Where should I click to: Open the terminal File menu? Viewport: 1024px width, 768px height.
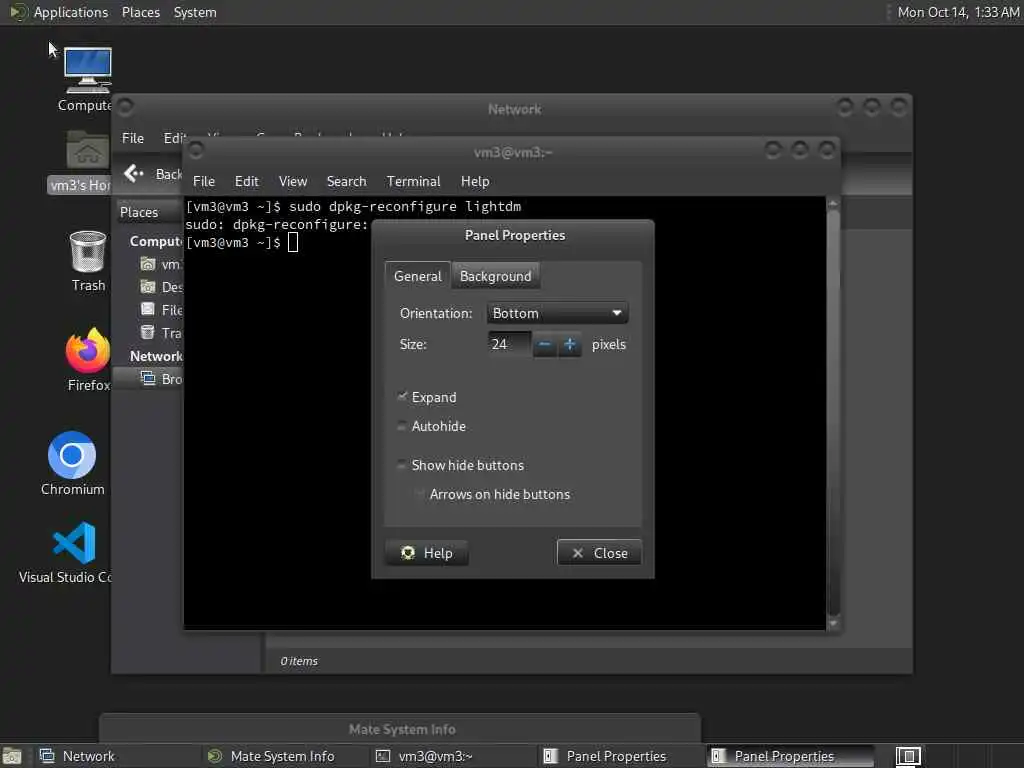pyautogui.click(x=204, y=182)
